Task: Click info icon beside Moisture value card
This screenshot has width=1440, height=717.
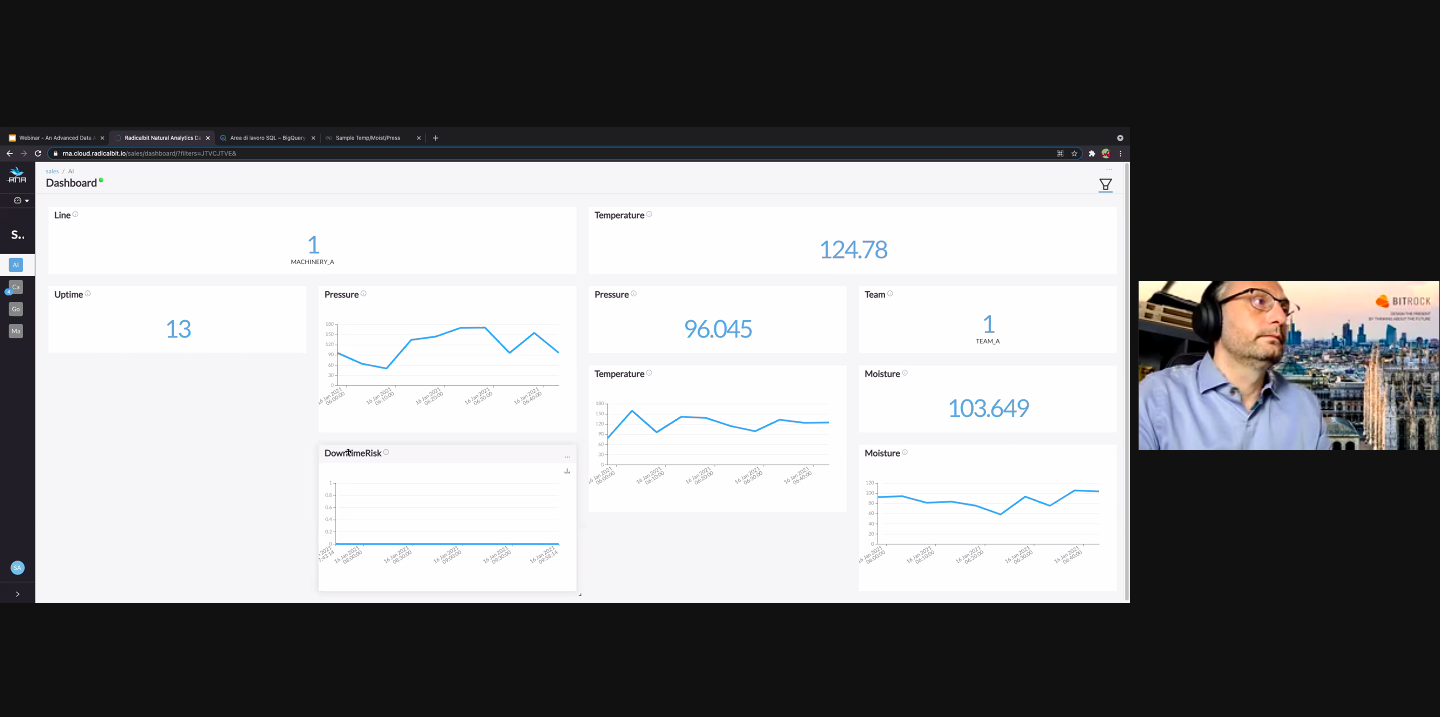Action: click(905, 372)
